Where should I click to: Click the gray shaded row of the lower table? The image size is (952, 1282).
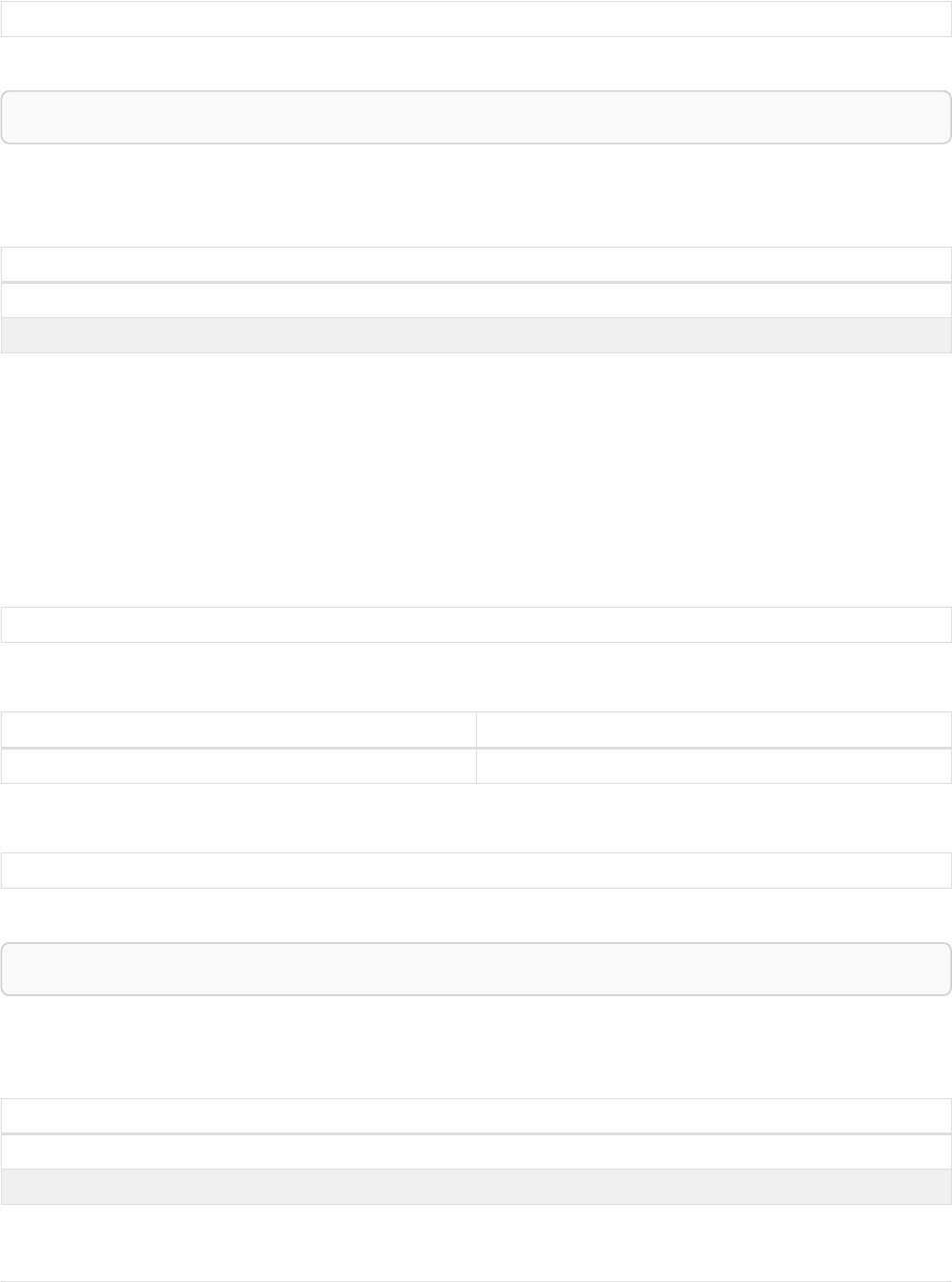[476, 1187]
